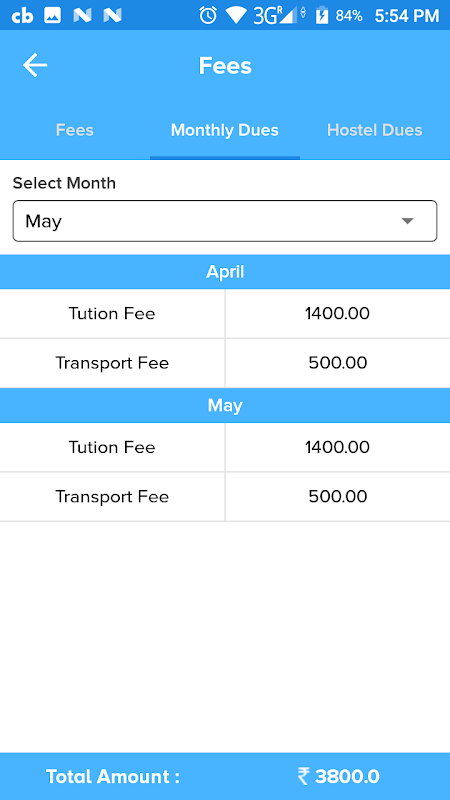Select May Transport Fee row label

coord(112,496)
